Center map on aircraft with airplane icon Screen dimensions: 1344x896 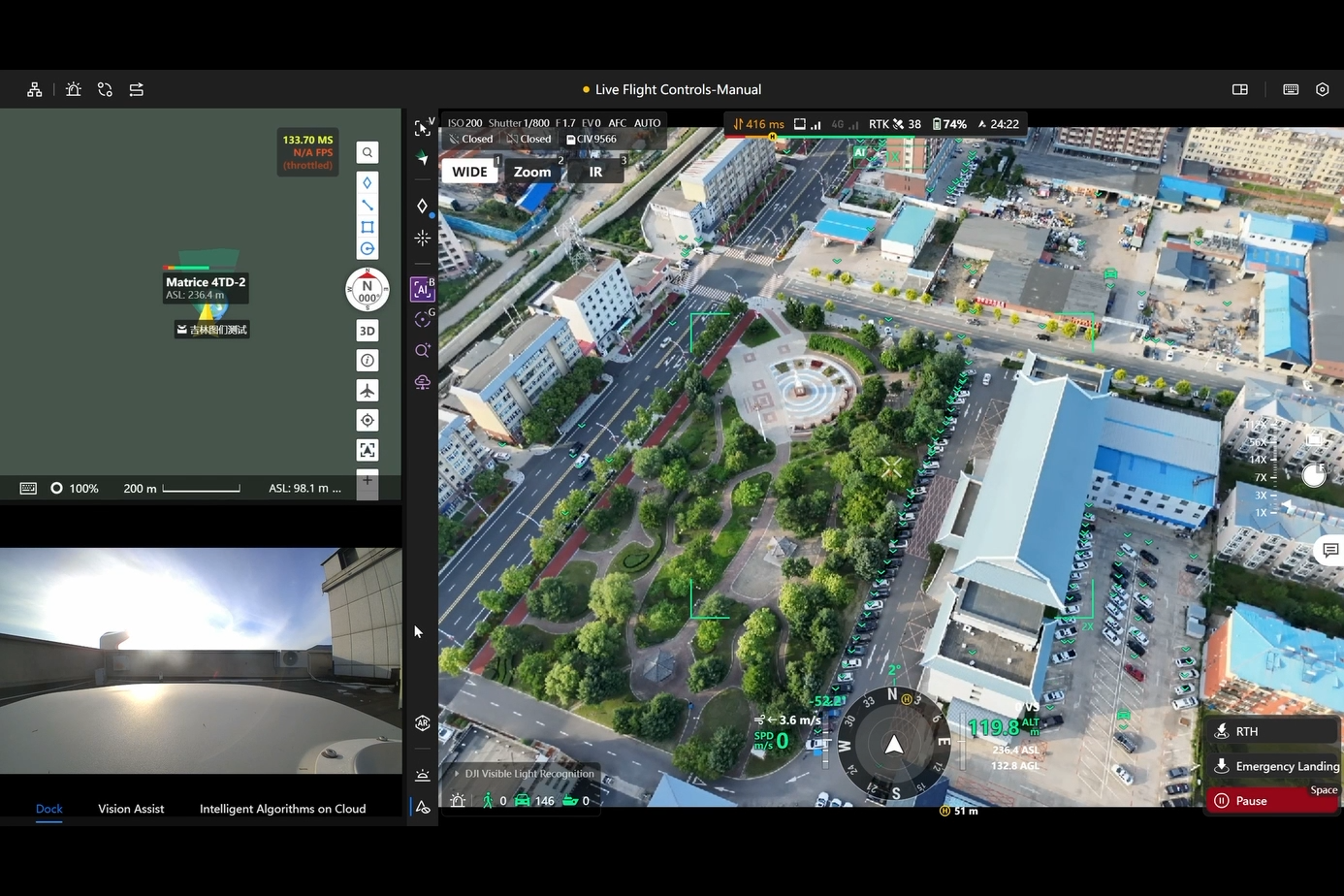368,390
